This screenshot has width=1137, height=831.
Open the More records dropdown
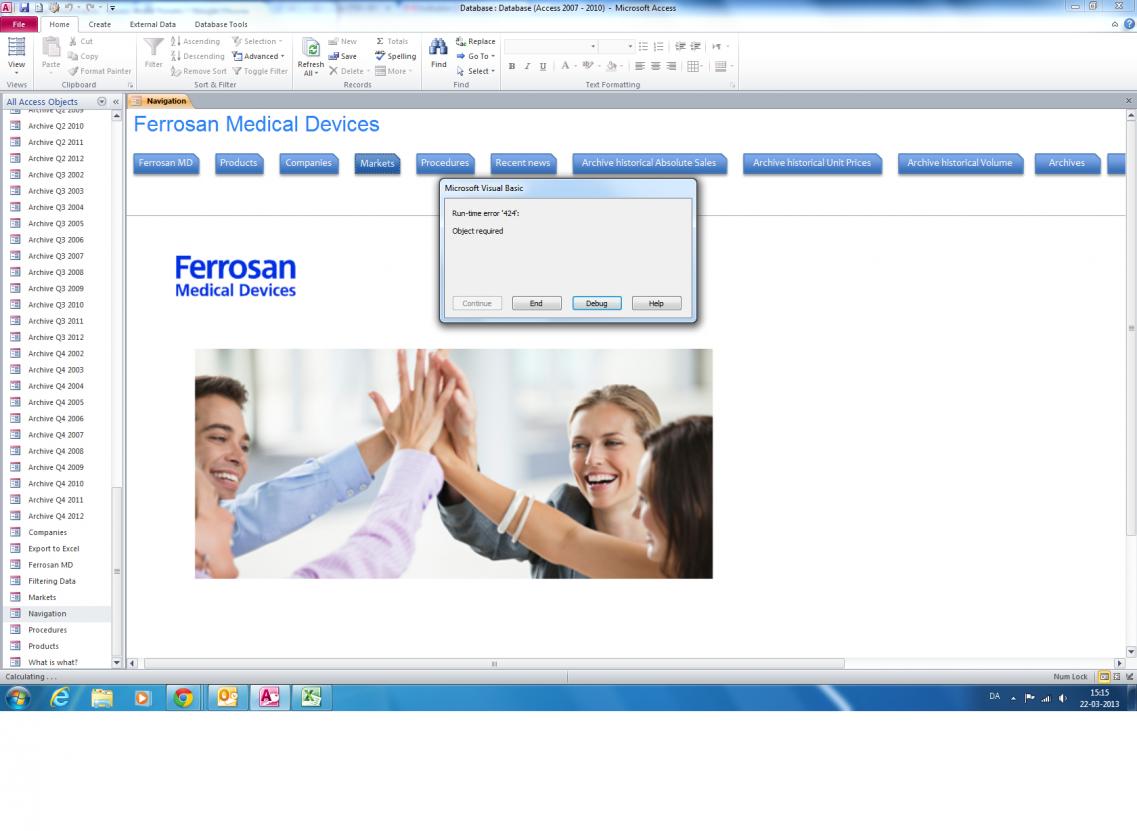(394, 71)
